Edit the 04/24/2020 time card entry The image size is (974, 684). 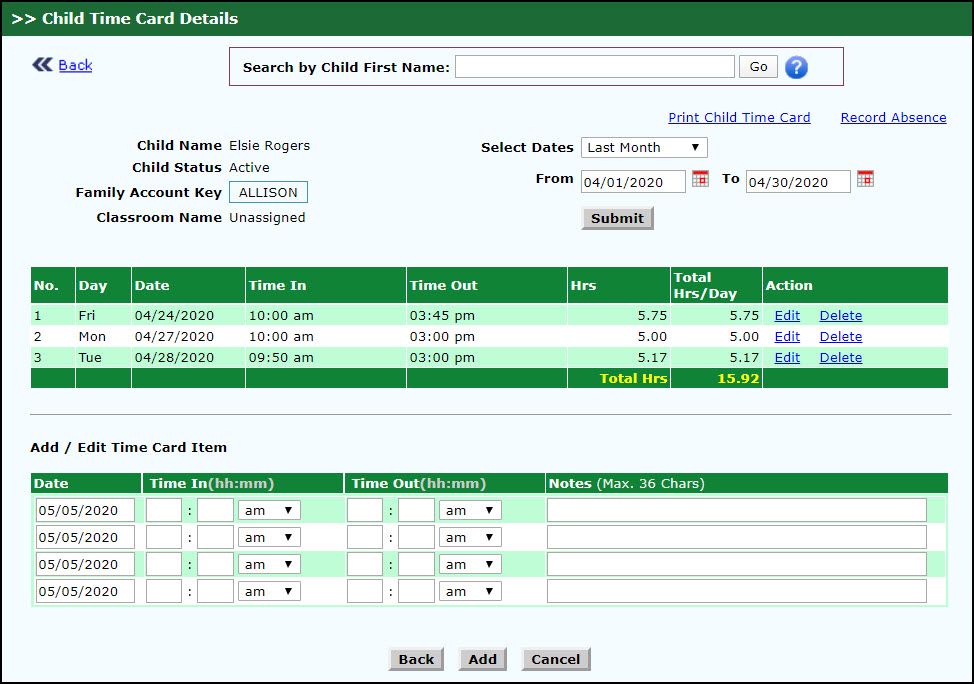(x=786, y=315)
